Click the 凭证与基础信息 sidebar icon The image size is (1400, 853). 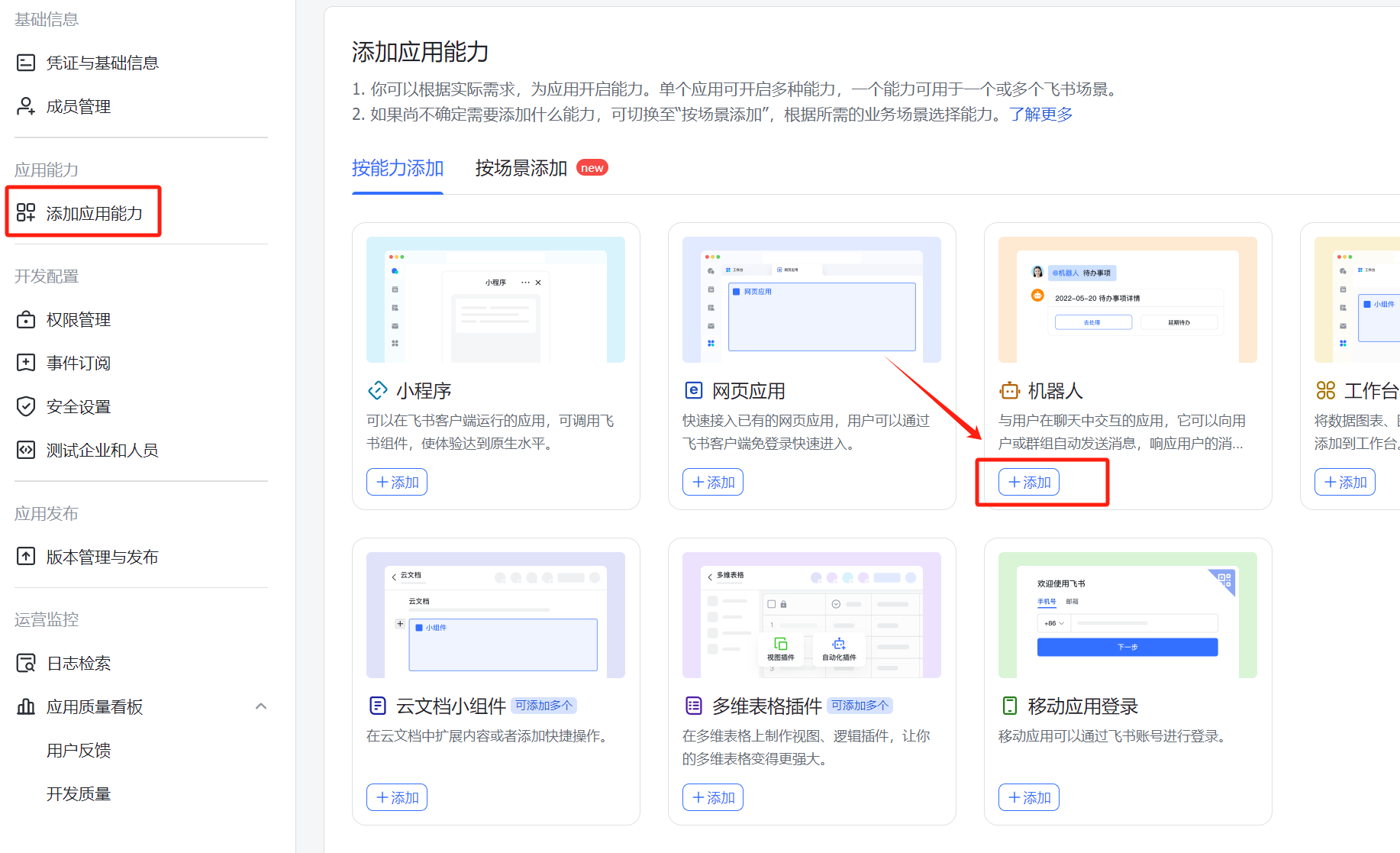tap(26, 63)
